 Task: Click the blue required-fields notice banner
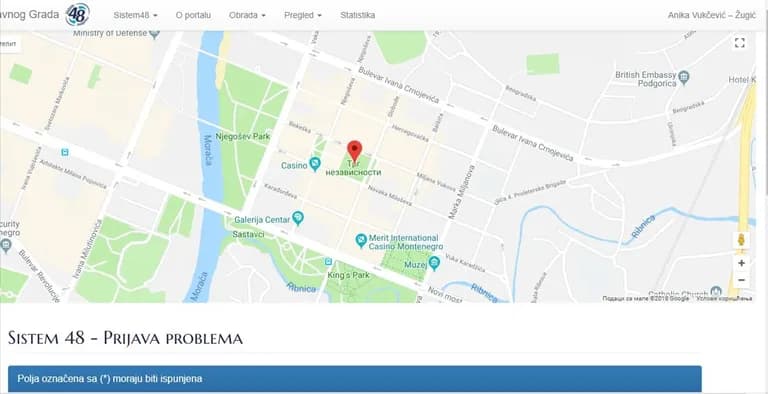pos(355,379)
